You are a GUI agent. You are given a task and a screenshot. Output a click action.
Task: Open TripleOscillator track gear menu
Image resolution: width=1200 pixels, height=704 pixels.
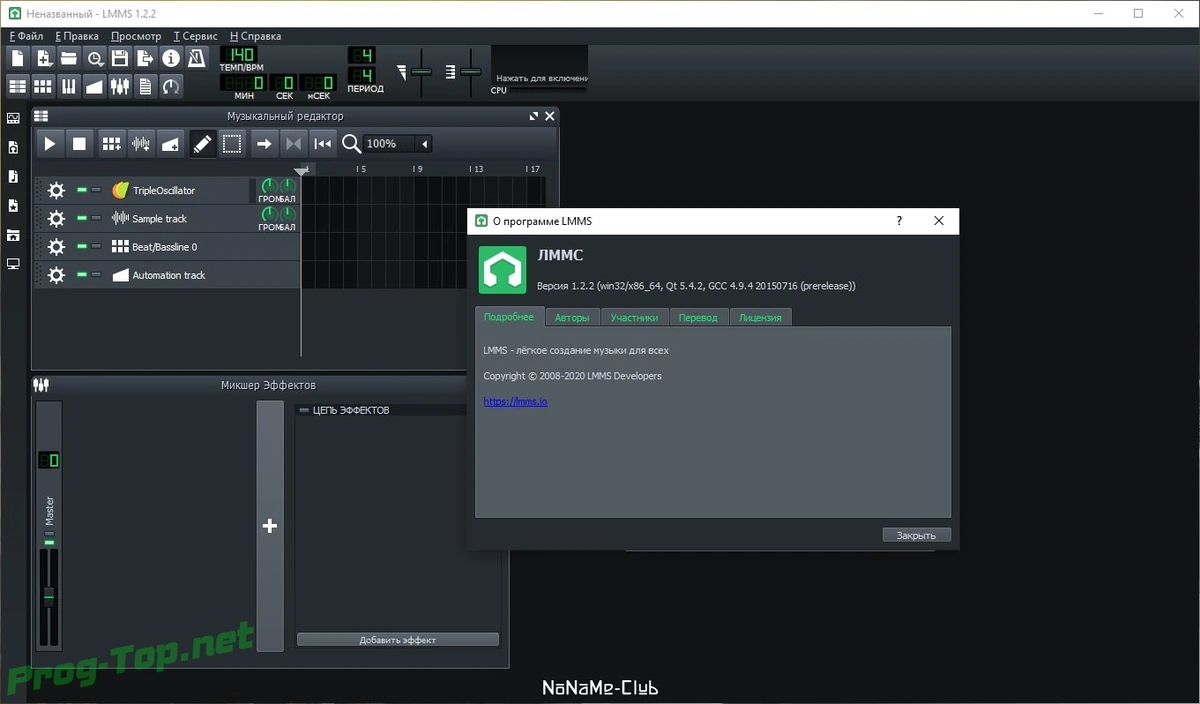coord(56,190)
